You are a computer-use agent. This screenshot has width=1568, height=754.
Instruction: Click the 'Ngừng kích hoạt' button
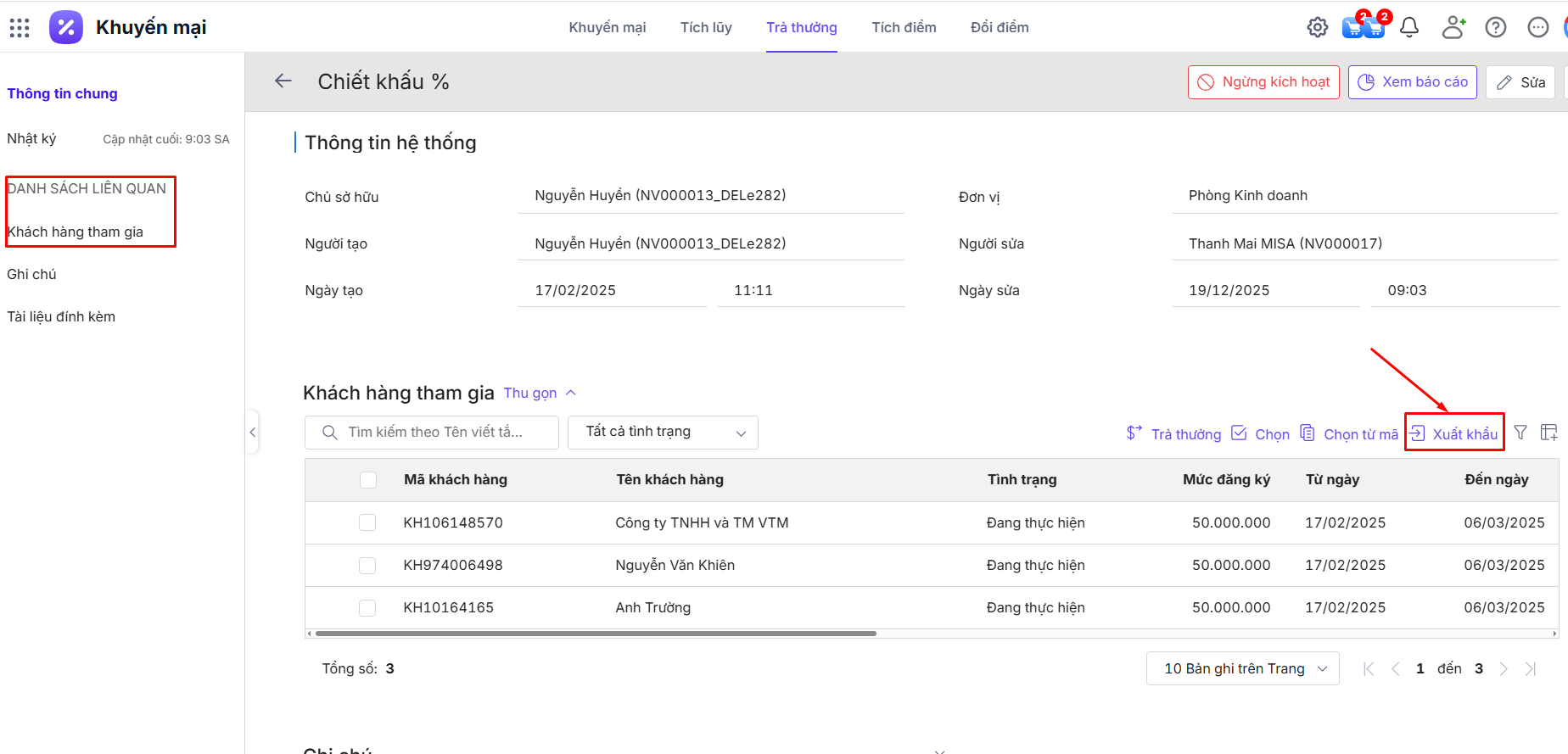point(1263,82)
